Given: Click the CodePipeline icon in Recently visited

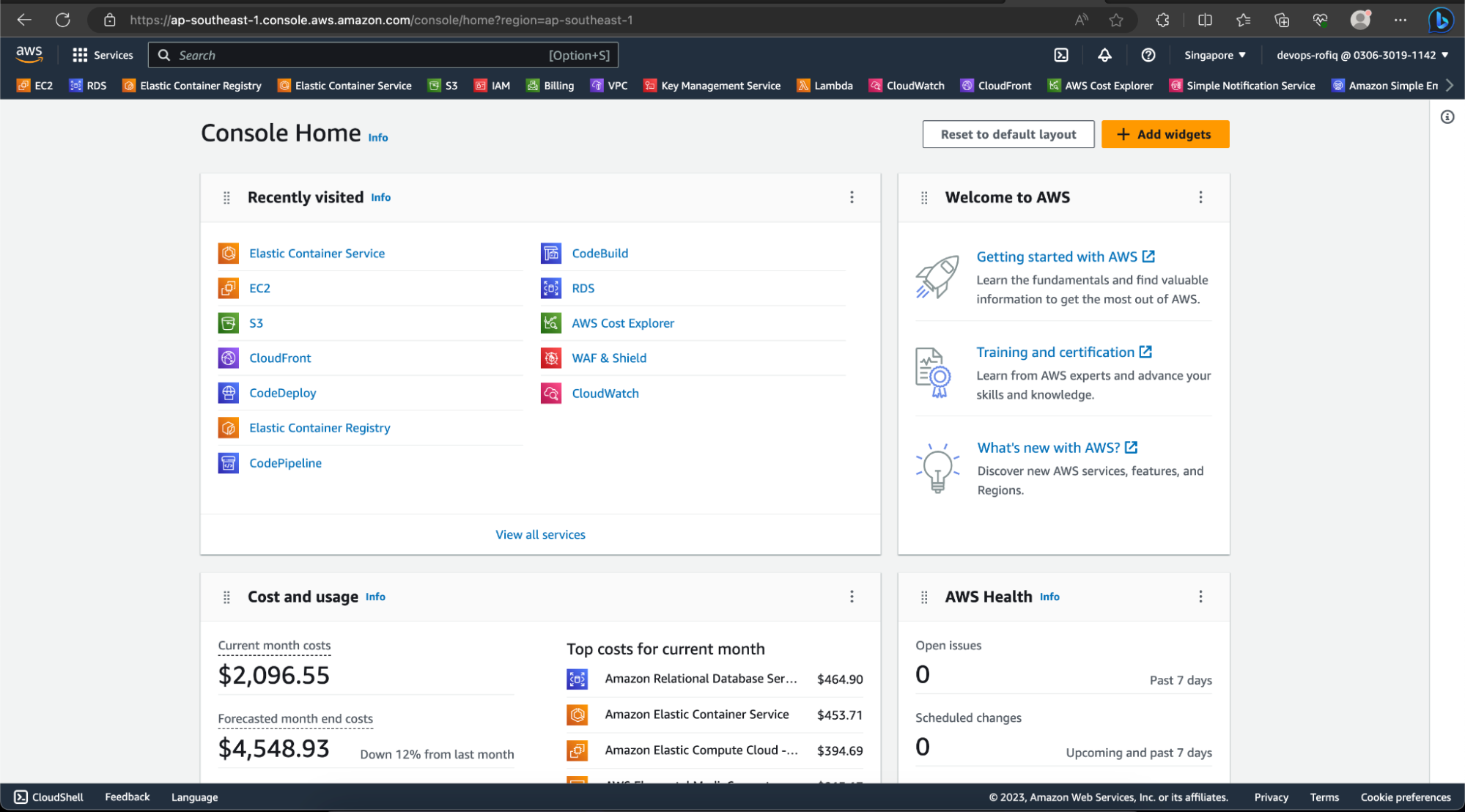Looking at the screenshot, I should coord(229,463).
